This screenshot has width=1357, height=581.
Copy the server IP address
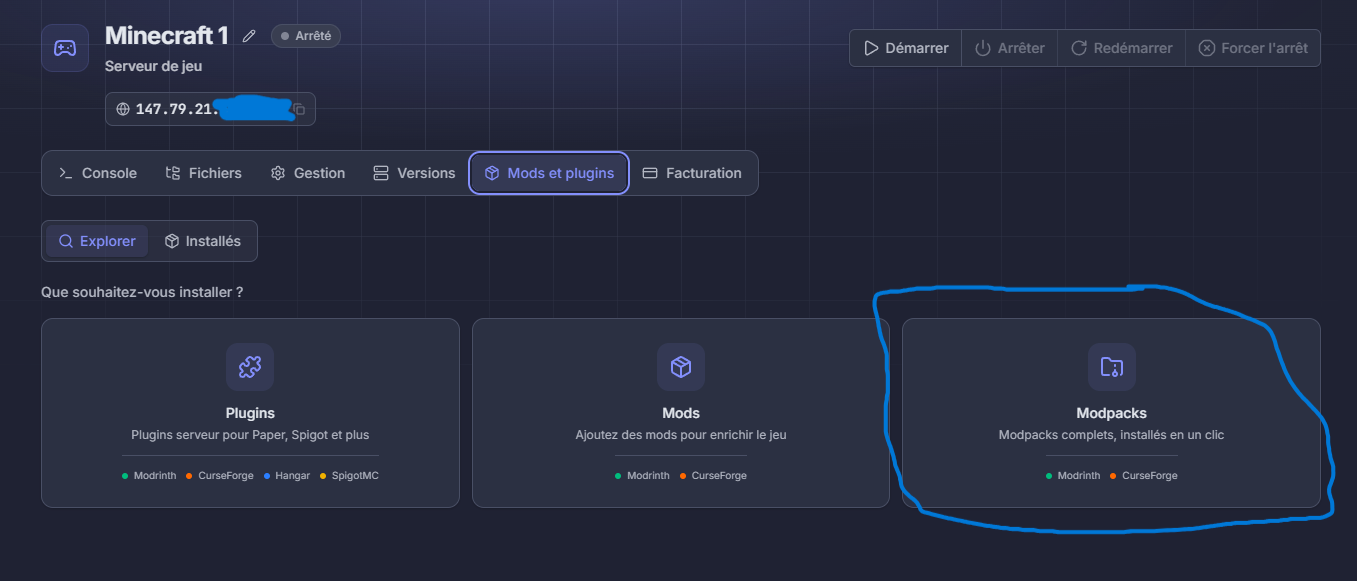pos(299,109)
